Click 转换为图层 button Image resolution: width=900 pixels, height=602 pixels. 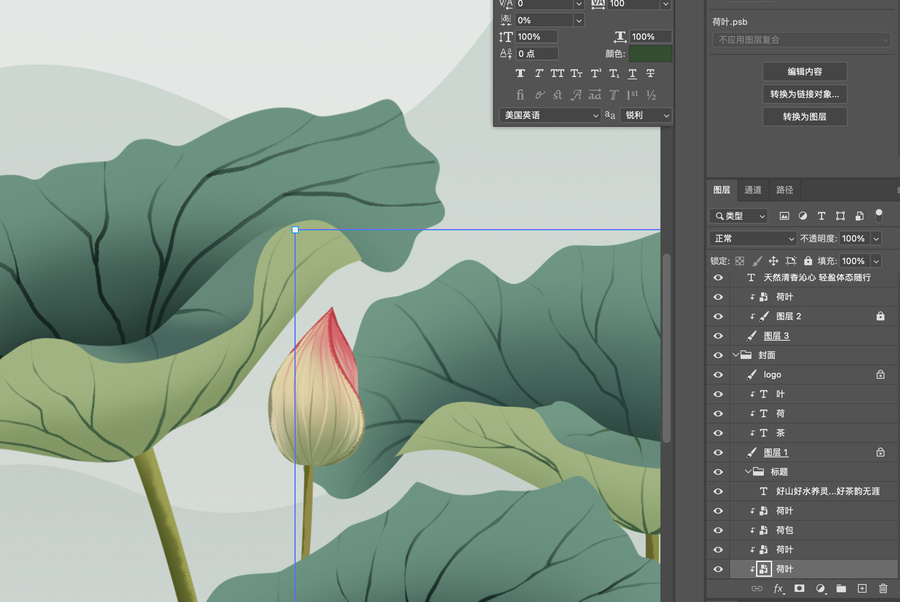(x=805, y=116)
